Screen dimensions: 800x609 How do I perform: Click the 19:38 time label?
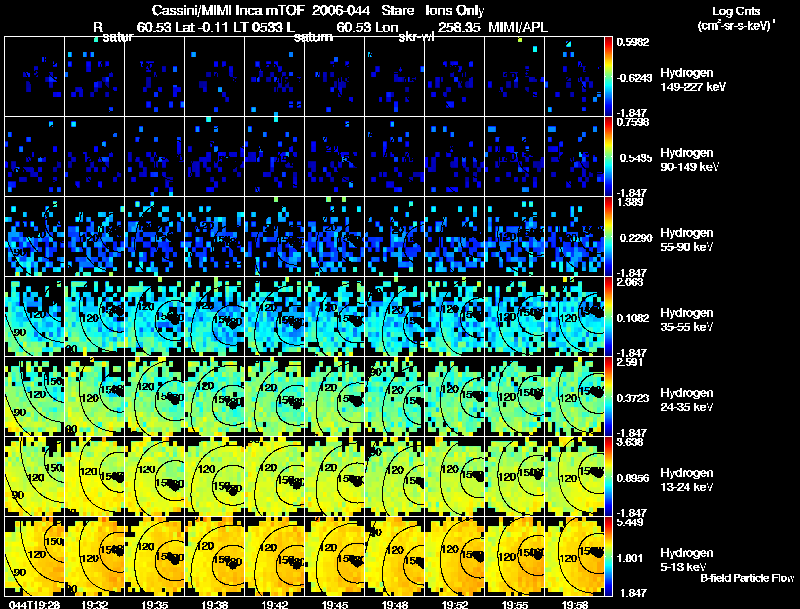(214, 604)
